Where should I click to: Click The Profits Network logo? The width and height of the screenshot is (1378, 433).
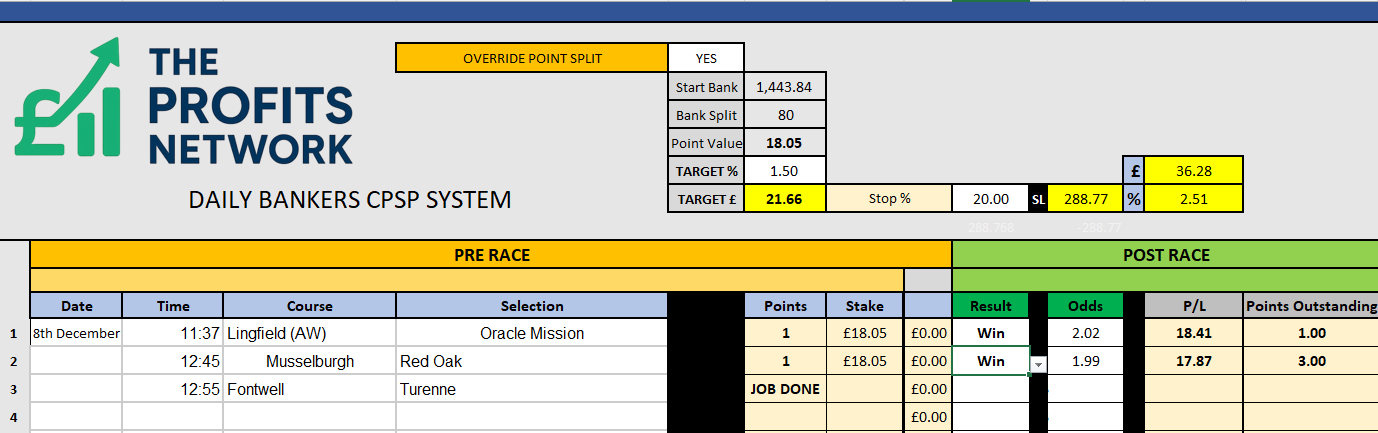(x=184, y=103)
